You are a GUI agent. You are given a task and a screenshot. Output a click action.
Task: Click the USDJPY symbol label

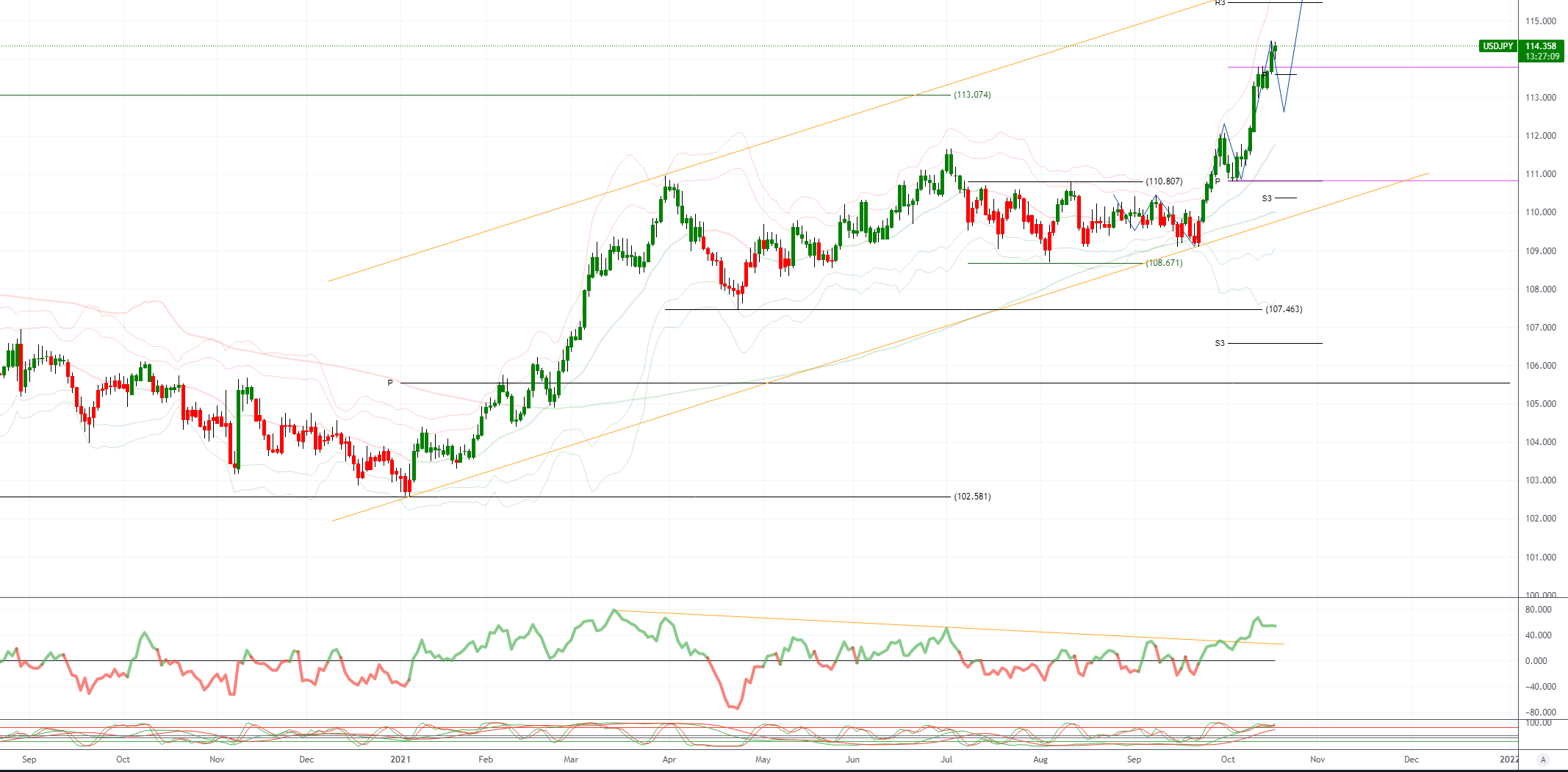tap(1497, 46)
